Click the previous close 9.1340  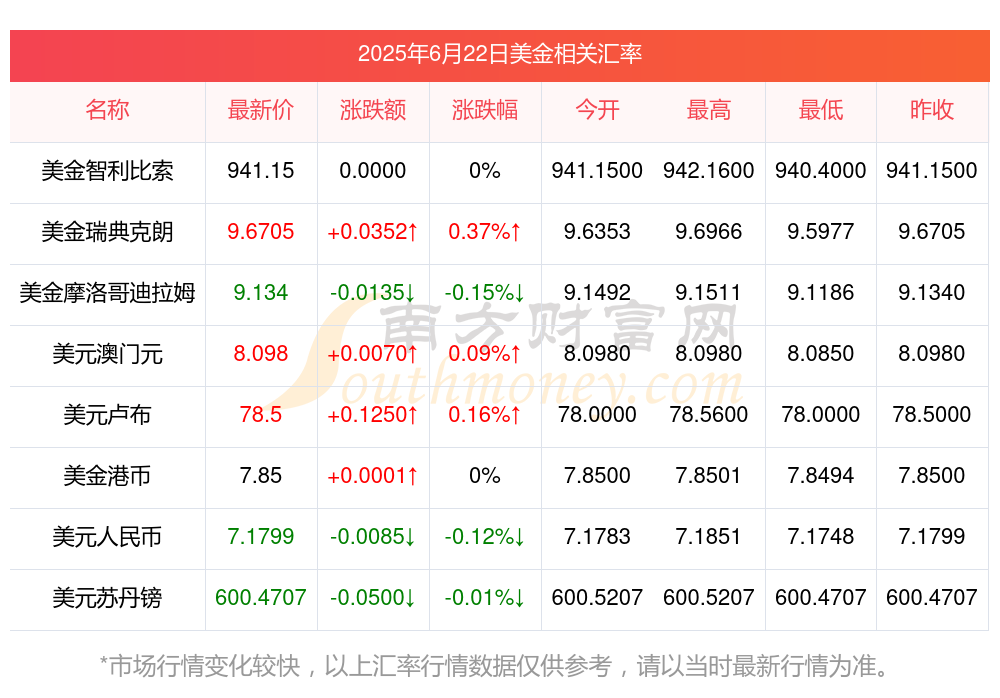pos(932,293)
